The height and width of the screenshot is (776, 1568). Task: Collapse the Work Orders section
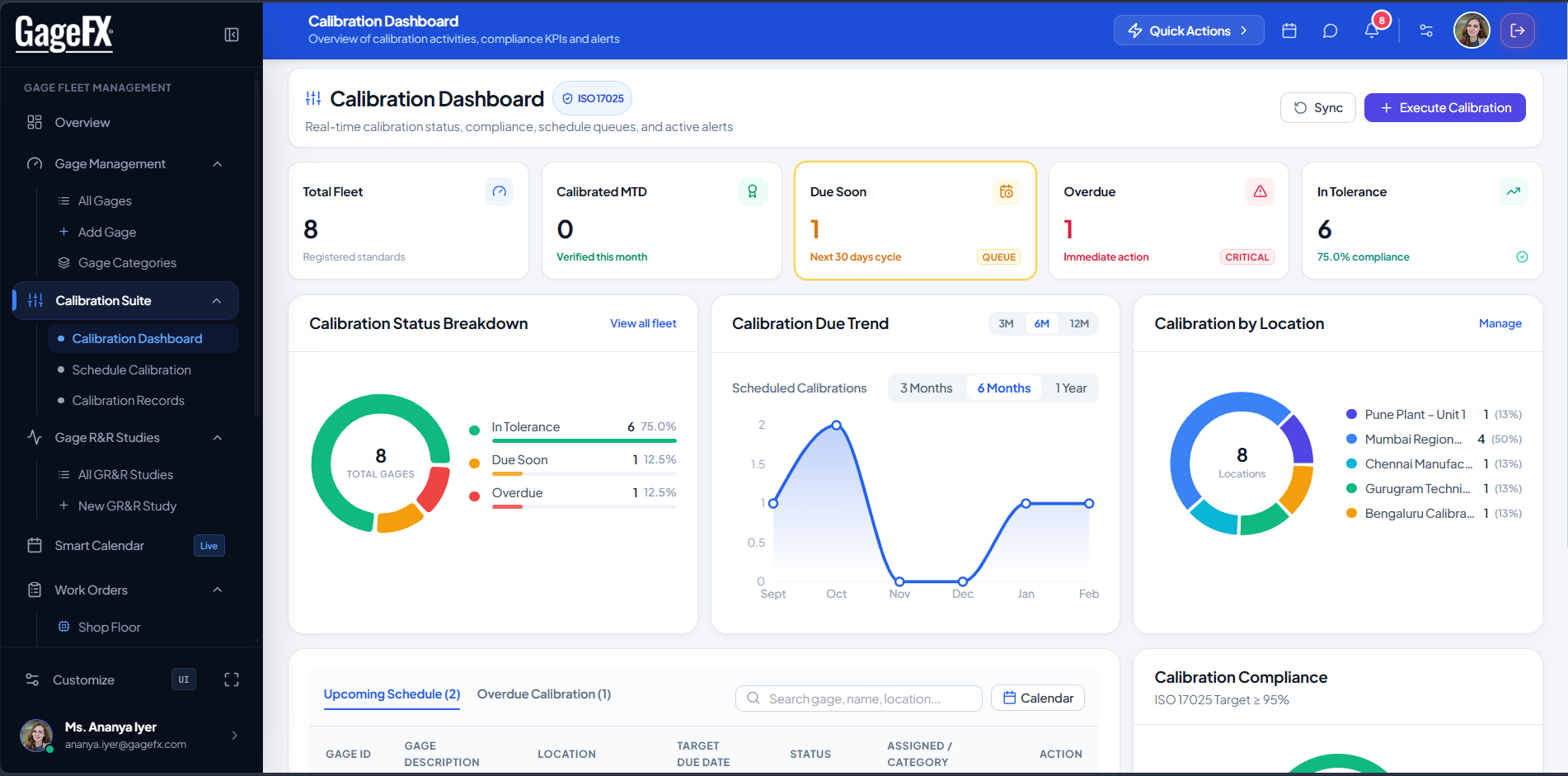[218, 590]
